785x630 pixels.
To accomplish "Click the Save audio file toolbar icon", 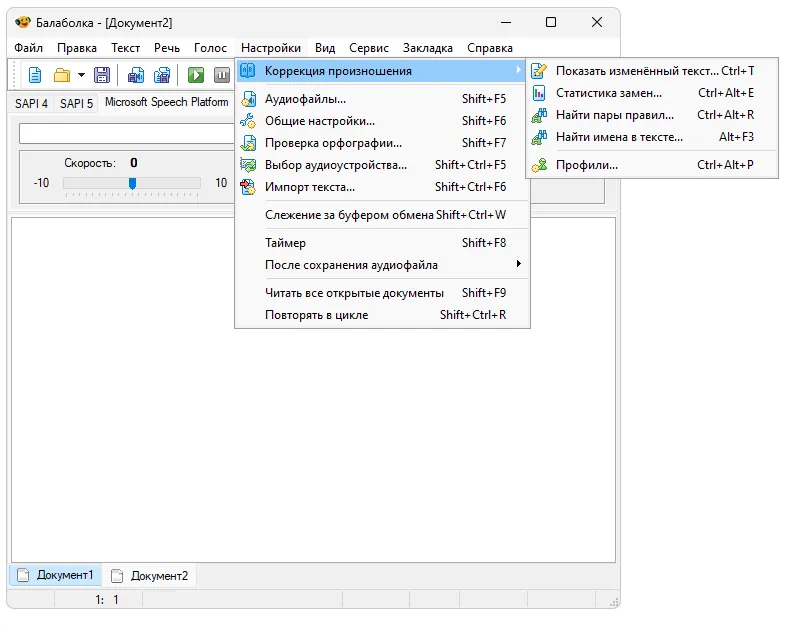I will 136,75.
